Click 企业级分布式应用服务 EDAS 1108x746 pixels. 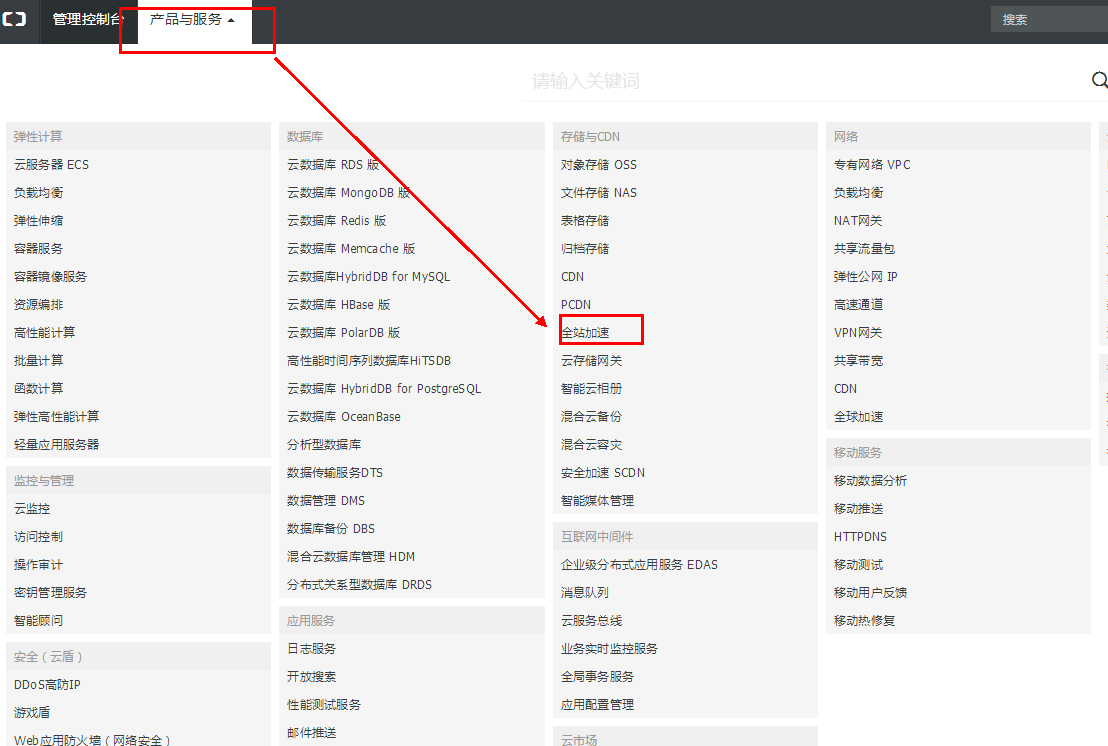(x=639, y=565)
